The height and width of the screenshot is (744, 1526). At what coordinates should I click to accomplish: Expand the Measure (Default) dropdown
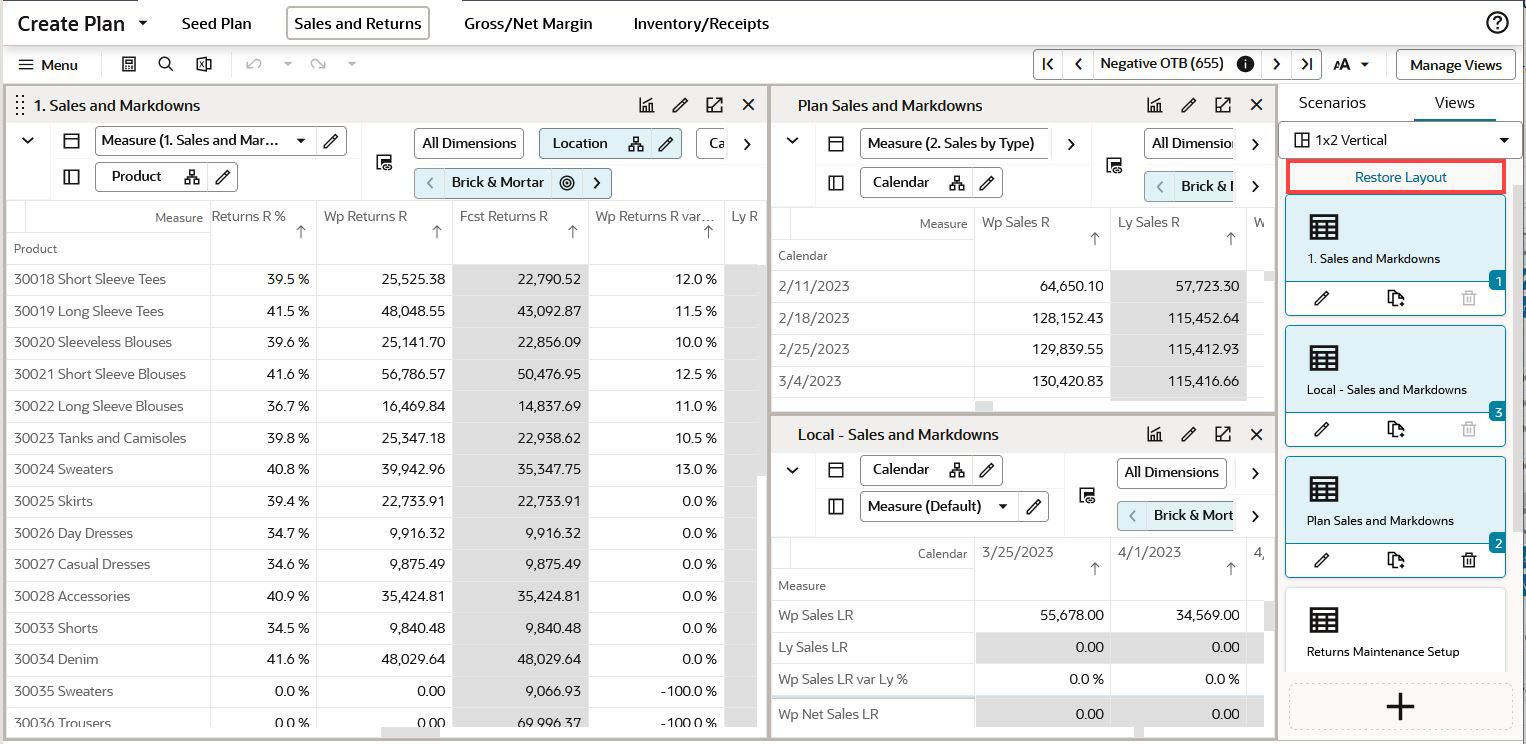pyautogui.click(x=1003, y=506)
